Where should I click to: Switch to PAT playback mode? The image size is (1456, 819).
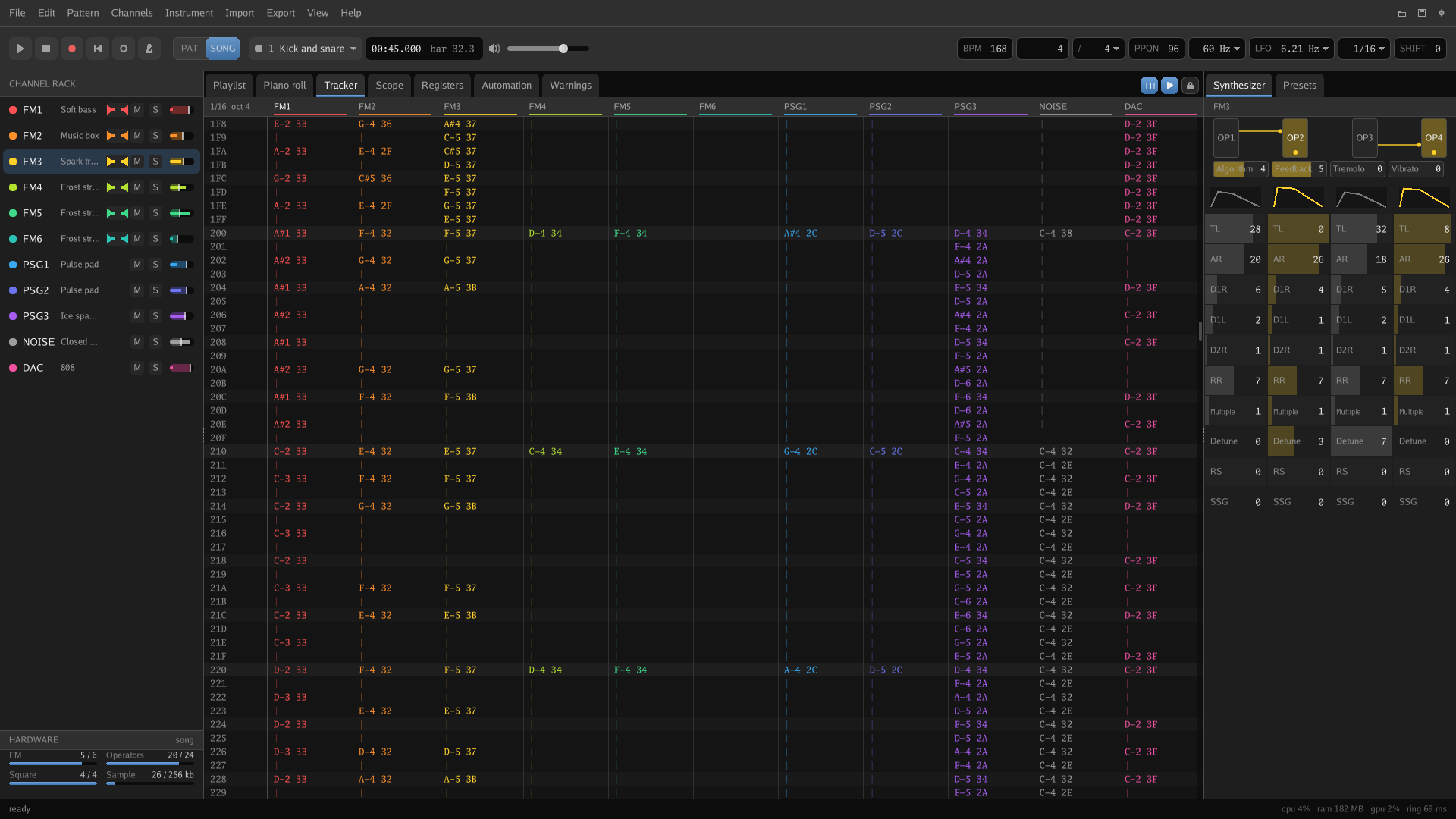tap(190, 49)
